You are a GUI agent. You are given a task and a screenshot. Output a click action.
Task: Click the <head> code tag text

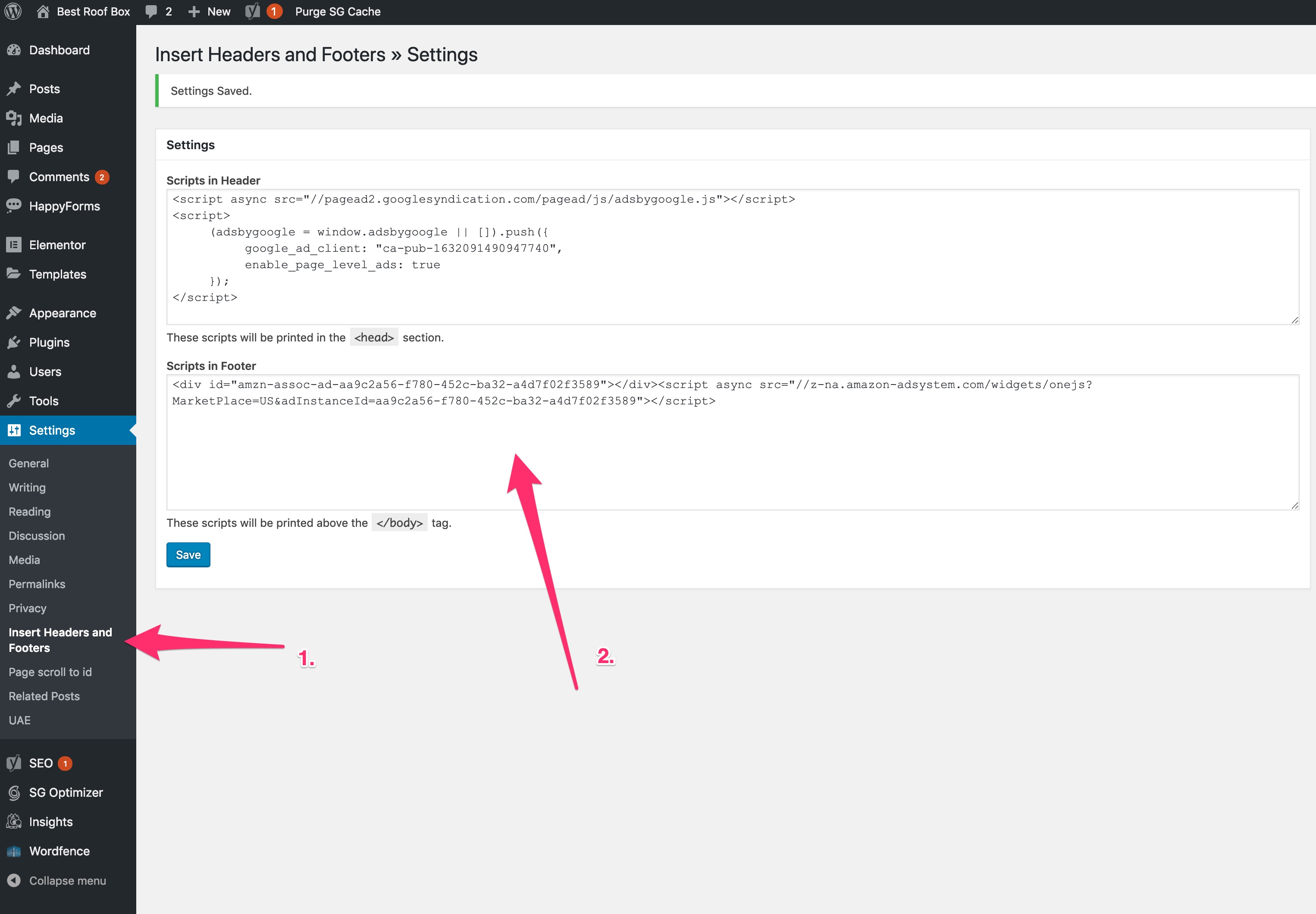pos(374,337)
